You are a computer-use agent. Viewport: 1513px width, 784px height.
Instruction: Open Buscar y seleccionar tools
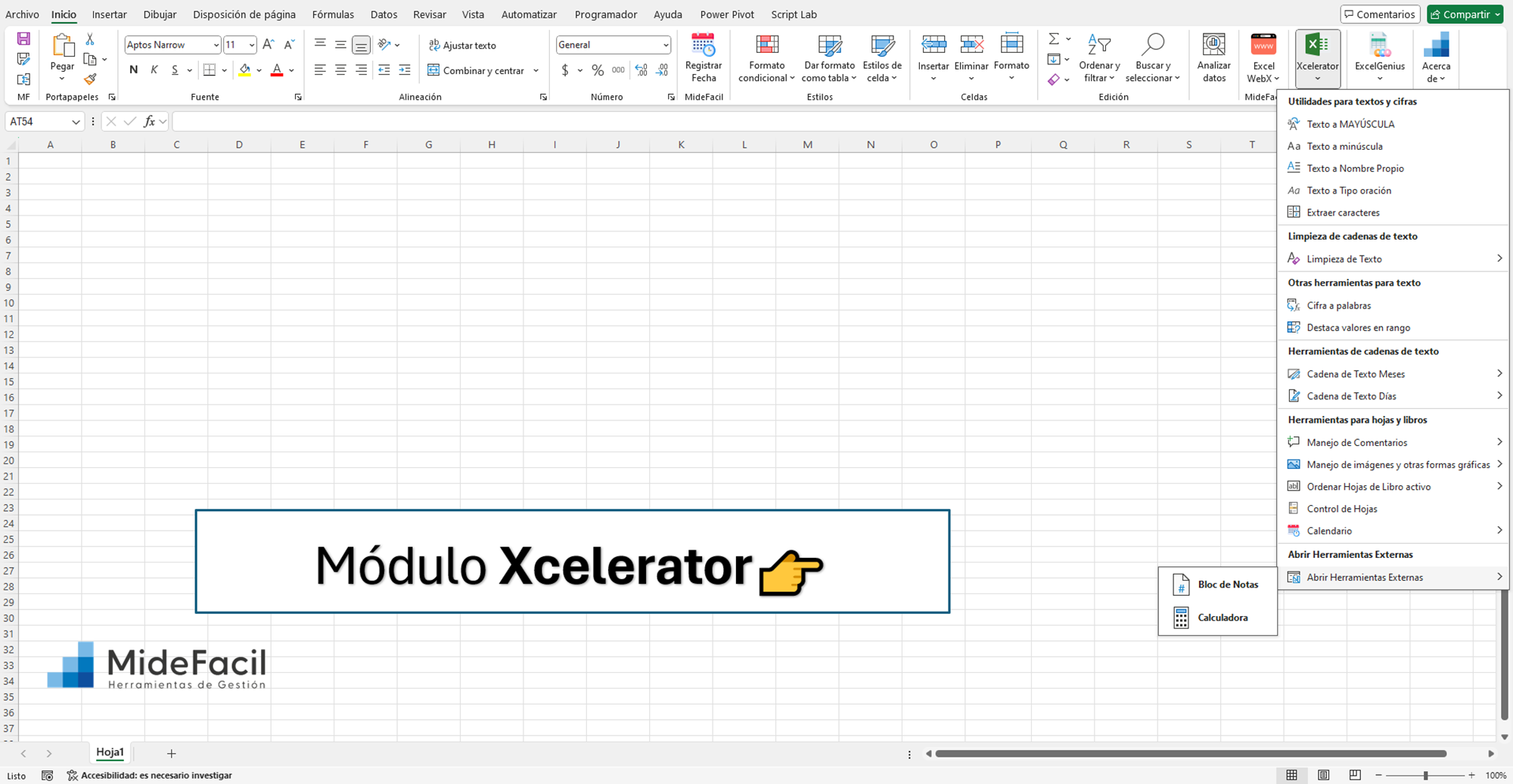pyautogui.click(x=1152, y=58)
